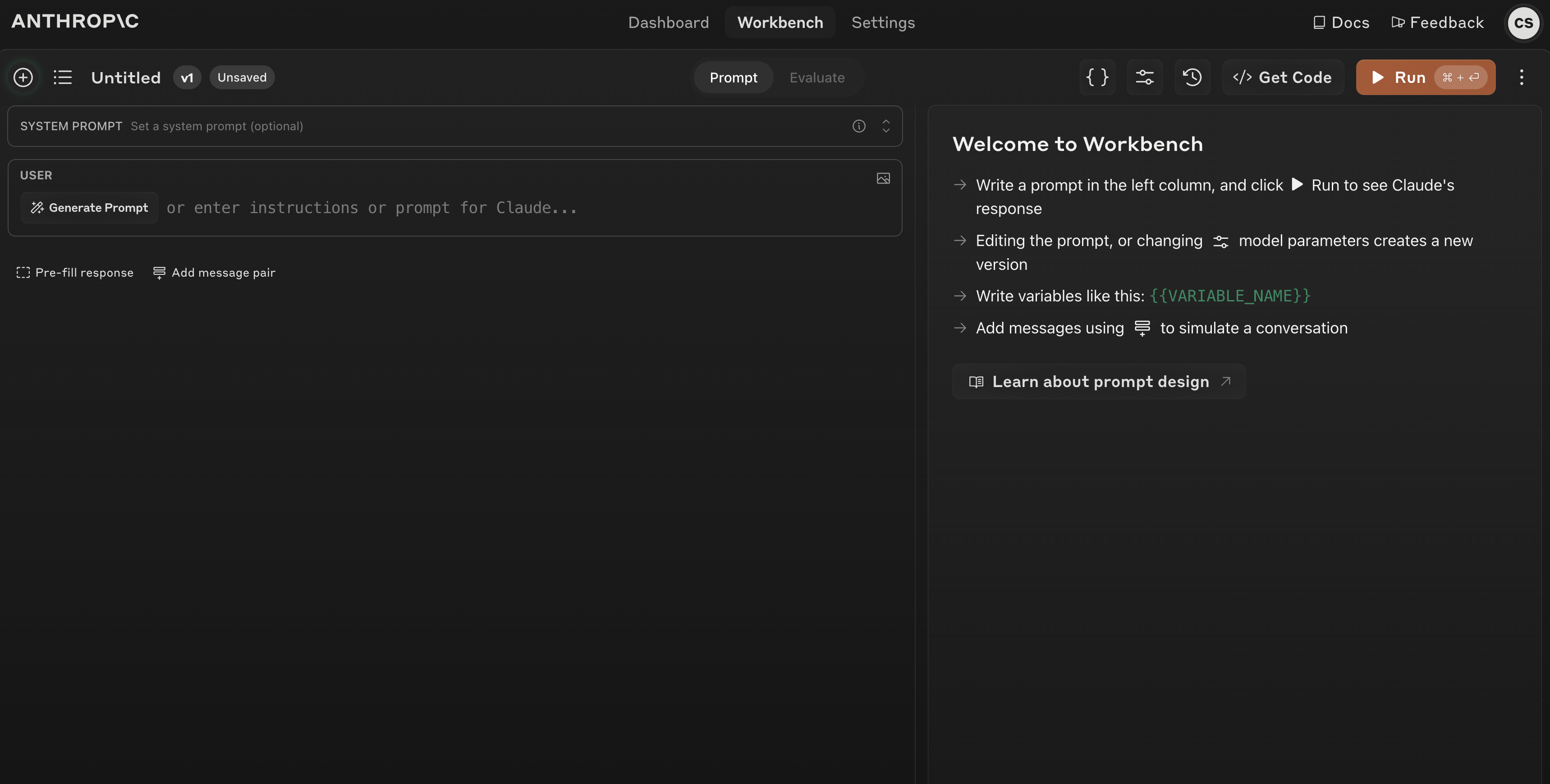Open the variables curly braces icon

tap(1097, 77)
